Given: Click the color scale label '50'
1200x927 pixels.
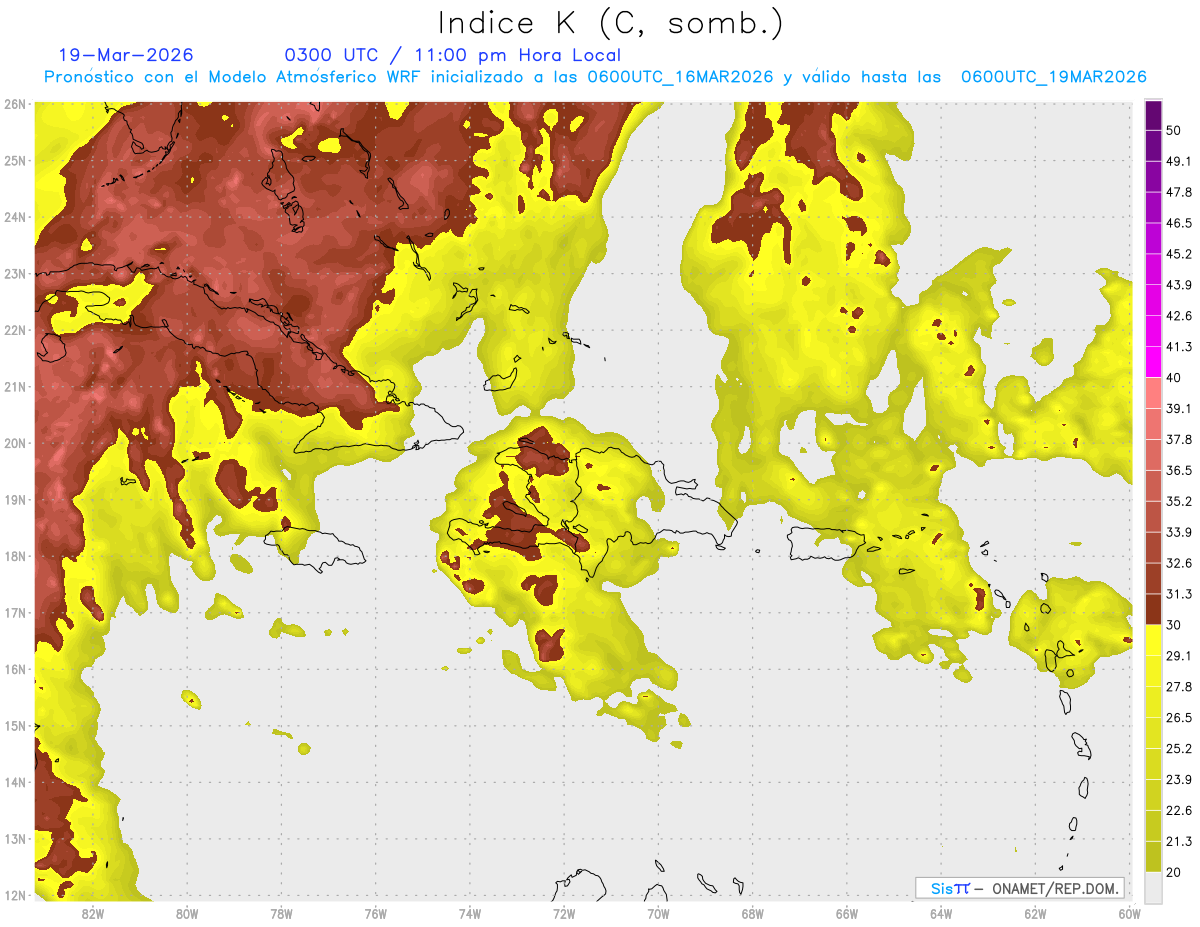Looking at the screenshot, I should (1174, 130).
